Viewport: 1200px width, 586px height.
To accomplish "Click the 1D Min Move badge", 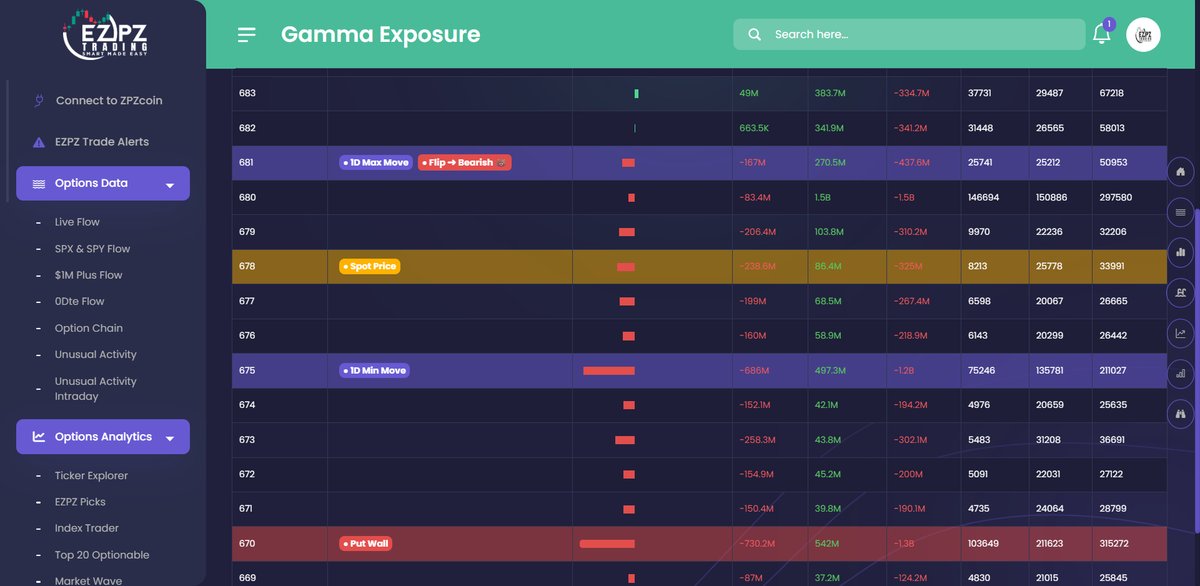I will 375,370.
